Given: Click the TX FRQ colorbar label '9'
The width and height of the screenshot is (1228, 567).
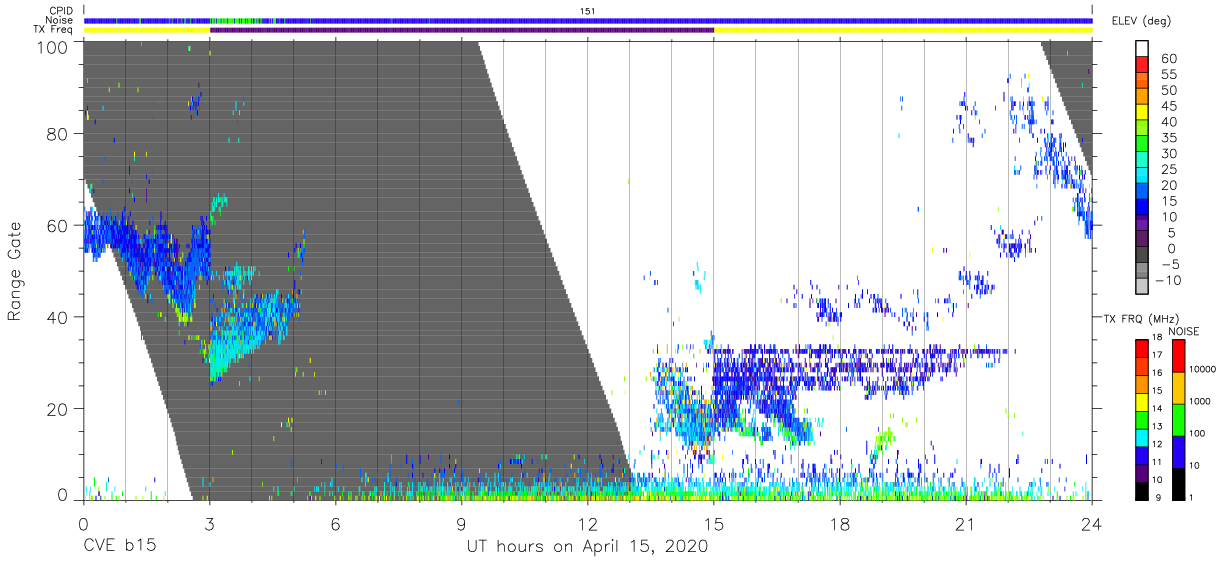Looking at the screenshot, I should [x=1158, y=498].
